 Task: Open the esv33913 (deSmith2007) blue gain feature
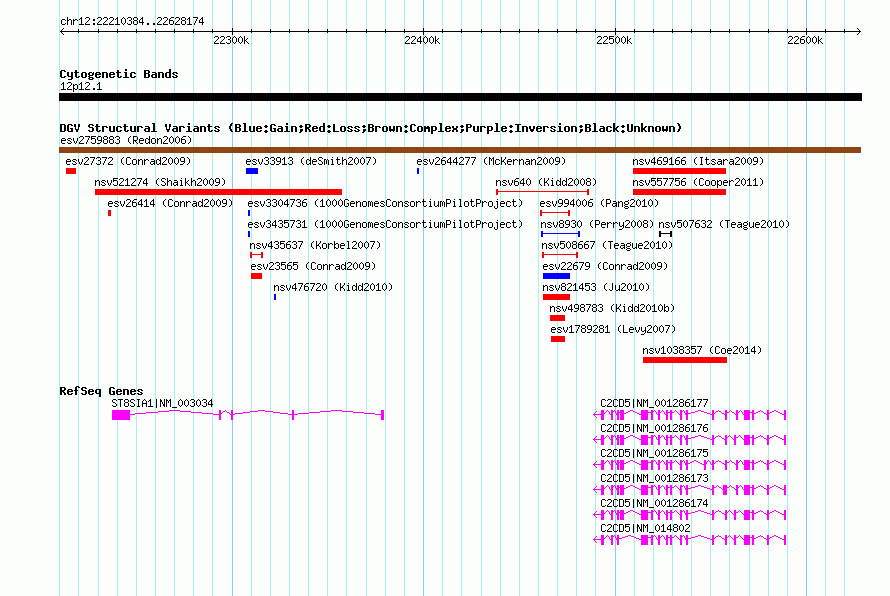tap(252, 171)
